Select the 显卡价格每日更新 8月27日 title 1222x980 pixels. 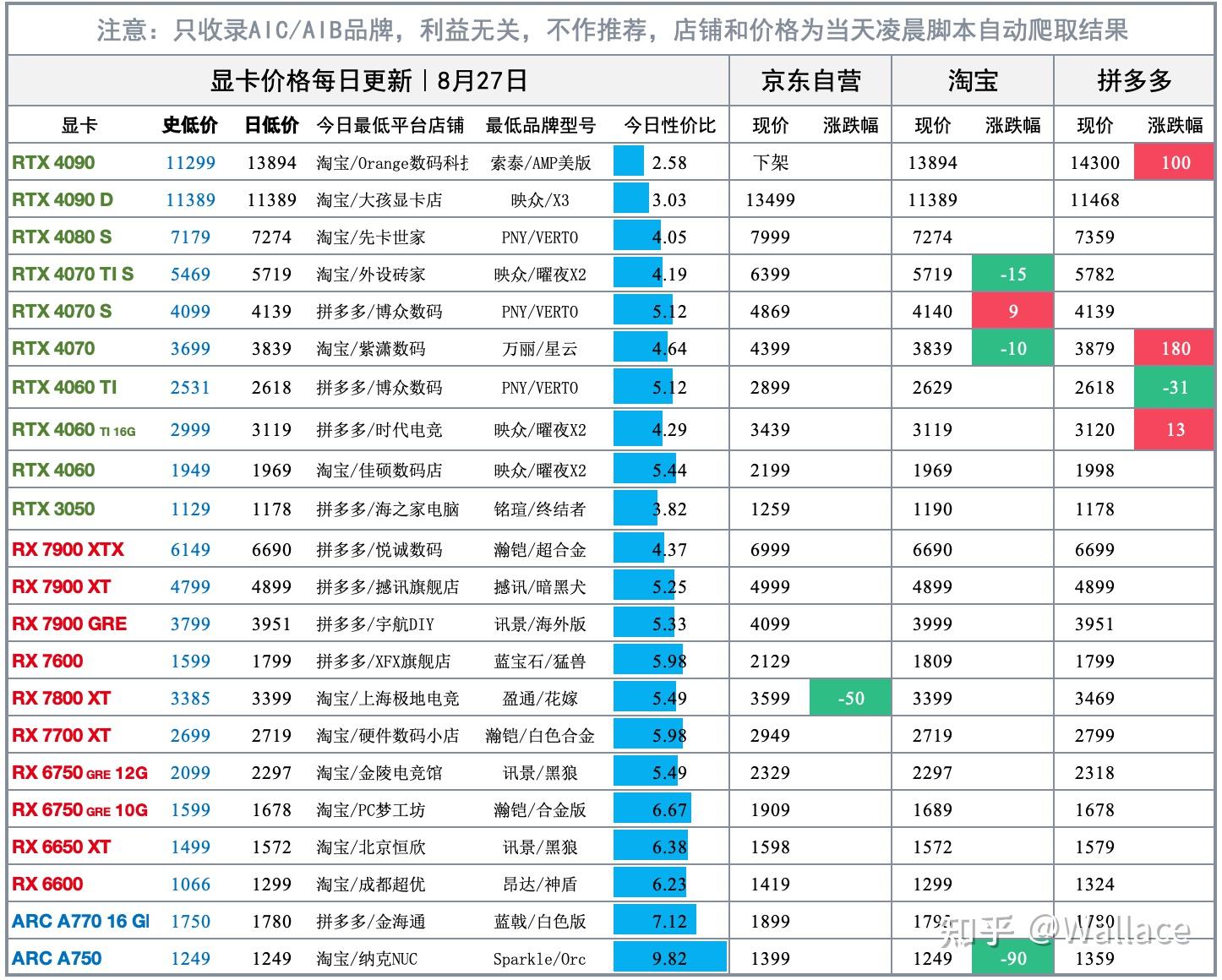pos(368,81)
